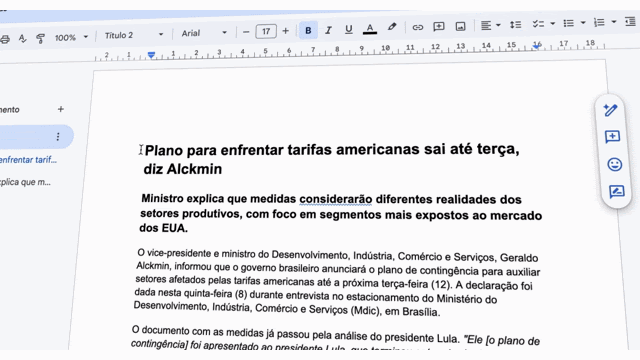The width and height of the screenshot is (640, 360).
Task: Click the text 'dos EUA.'
Action: coord(163,228)
